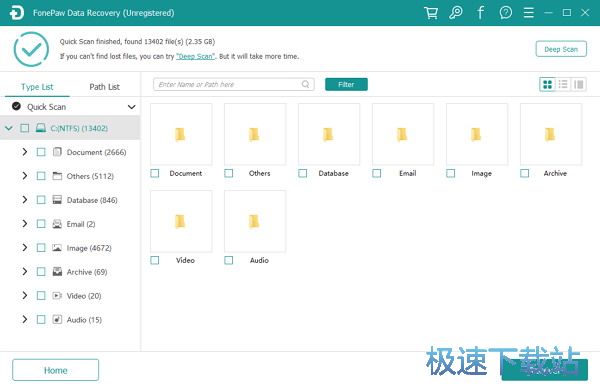The image size is (600, 391).
Task: Open the Image folder thumbnail
Action: (477, 134)
